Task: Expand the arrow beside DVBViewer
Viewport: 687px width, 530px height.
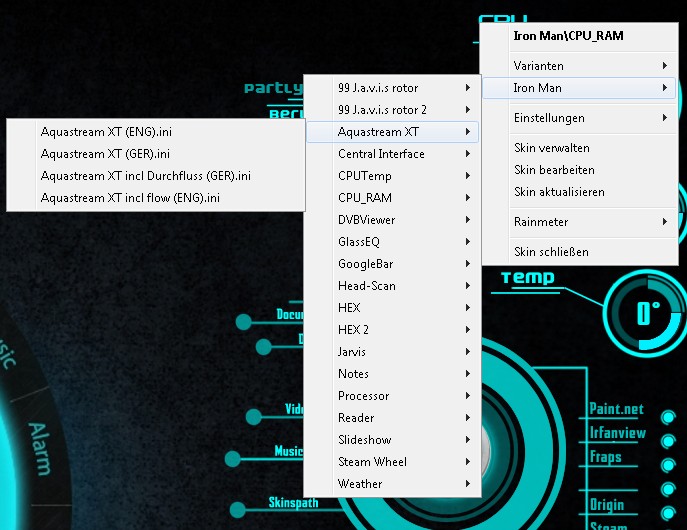Action: click(x=468, y=220)
